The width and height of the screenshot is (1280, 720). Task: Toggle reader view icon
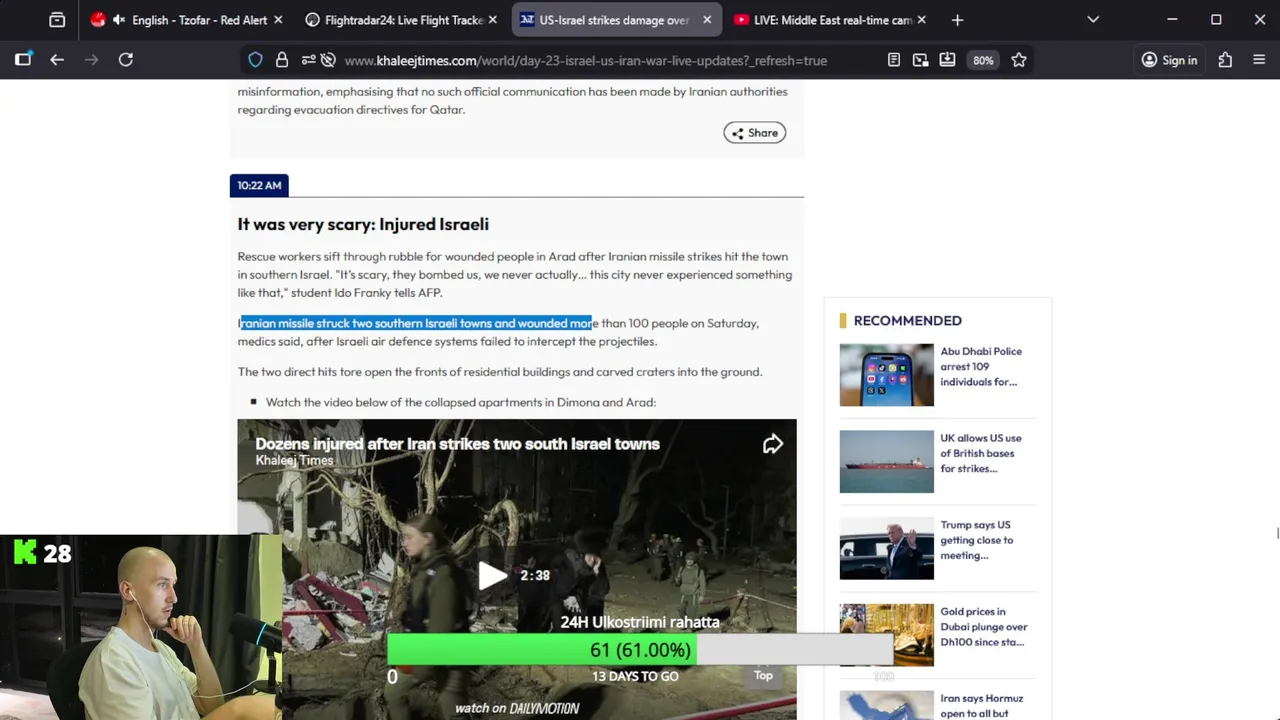894,60
